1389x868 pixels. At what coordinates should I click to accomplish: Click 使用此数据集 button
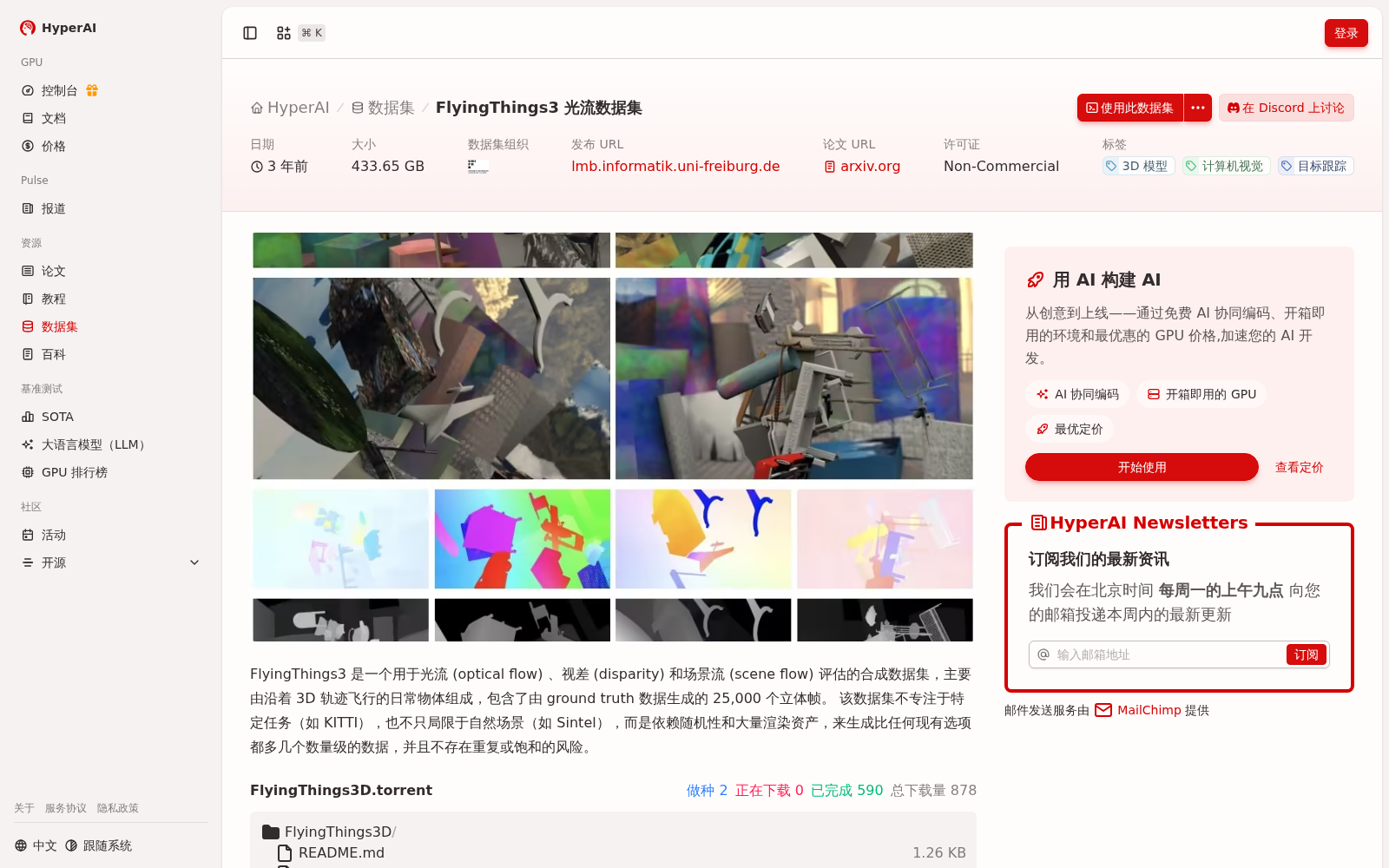(x=1130, y=108)
